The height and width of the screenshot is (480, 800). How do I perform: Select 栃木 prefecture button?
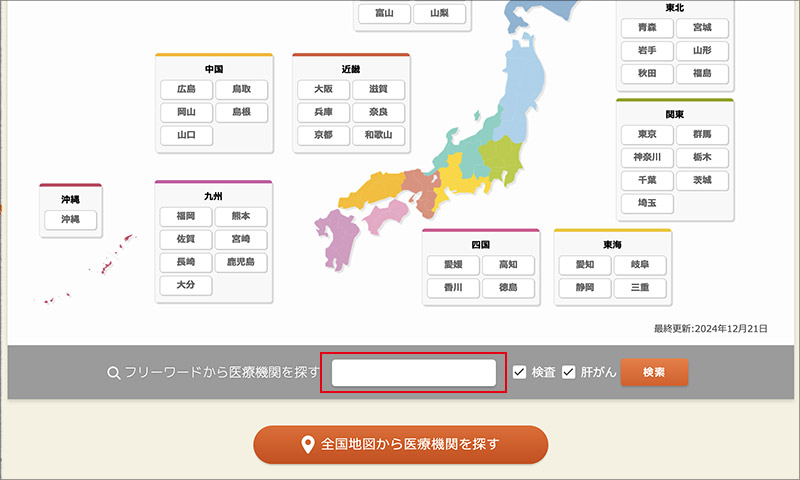(x=702, y=158)
